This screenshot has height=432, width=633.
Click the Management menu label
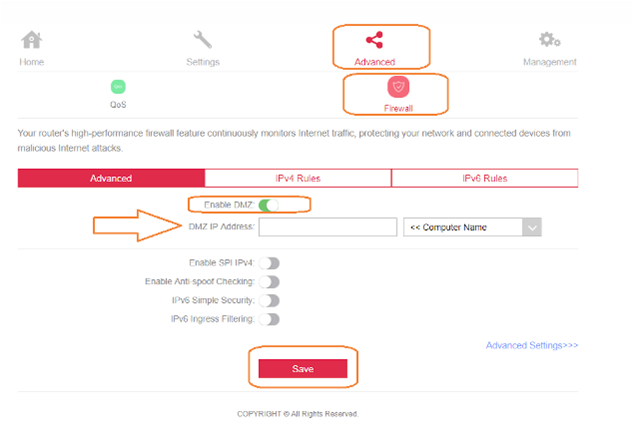549,62
